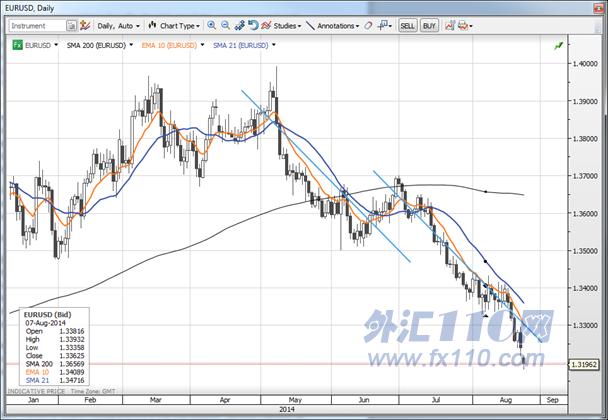Click the EURUSD, Daily window title
The width and height of the screenshot is (608, 420).
[29, 8]
